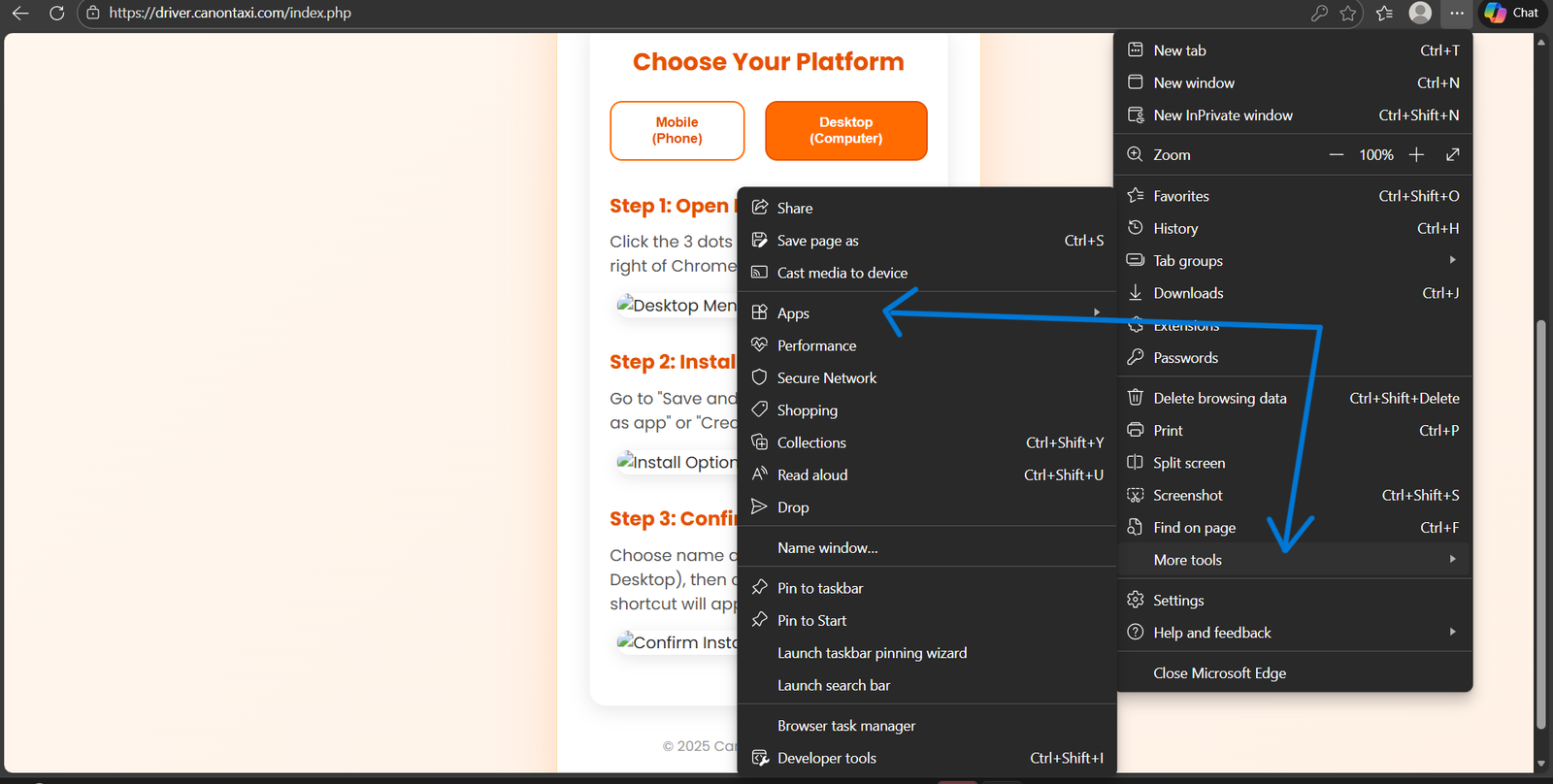Open Browser task manager
Image resolution: width=1553 pixels, height=784 pixels.
pos(927,726)
